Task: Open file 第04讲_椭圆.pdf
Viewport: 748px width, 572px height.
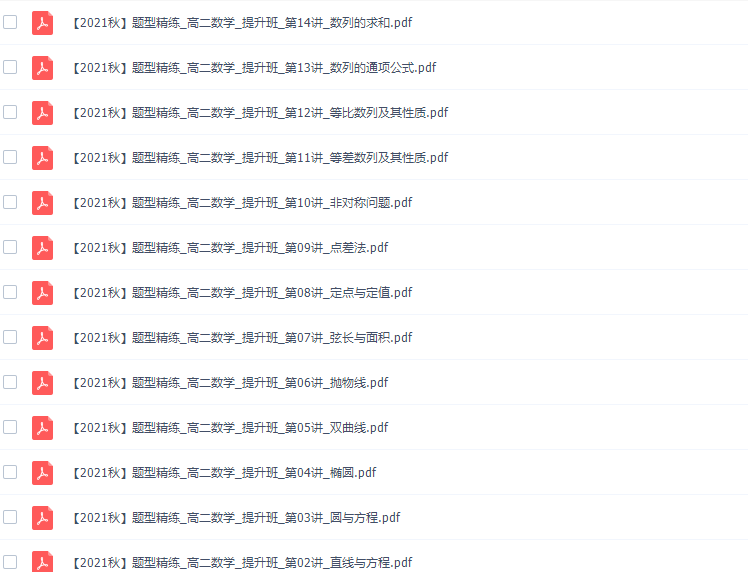Action: coord(224,473)
